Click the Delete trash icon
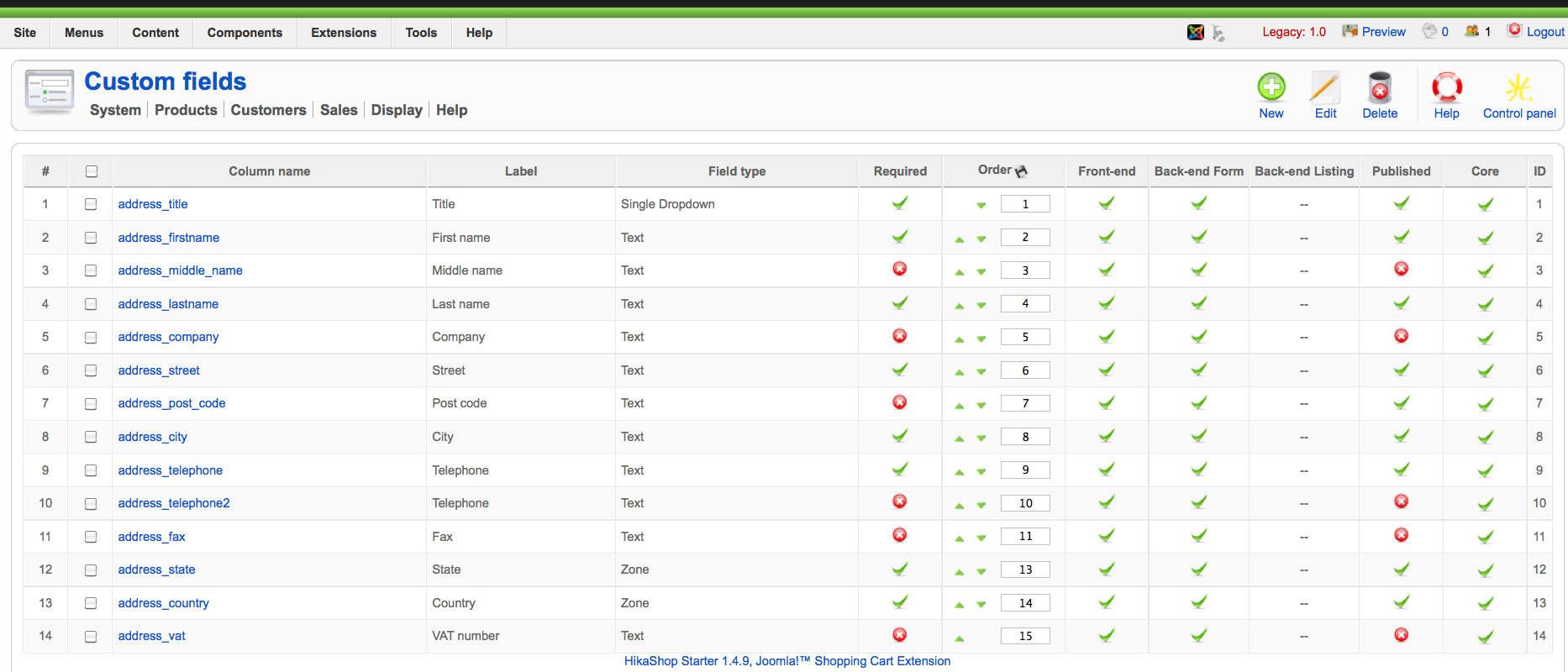 tap(1379, 88)
